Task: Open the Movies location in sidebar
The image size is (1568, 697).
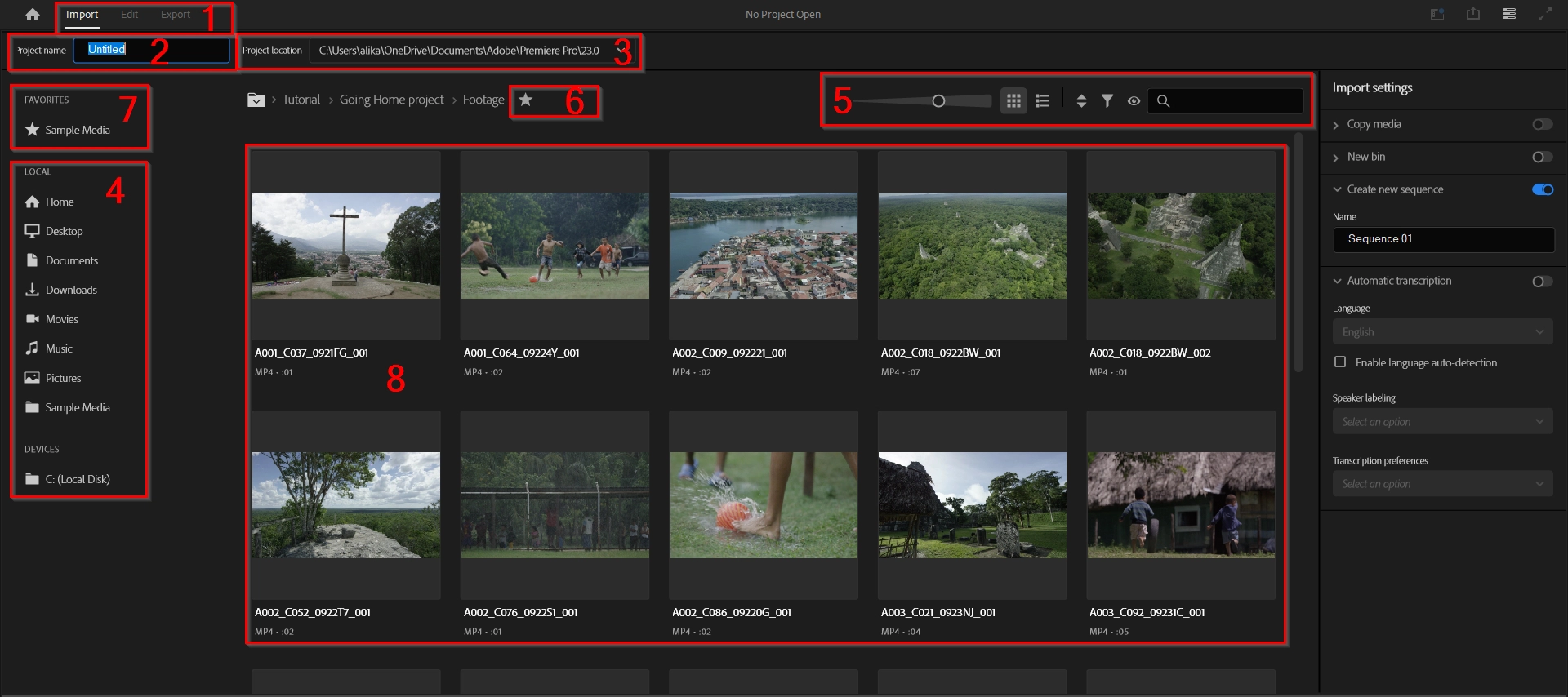Action: (x=51, y=319)
